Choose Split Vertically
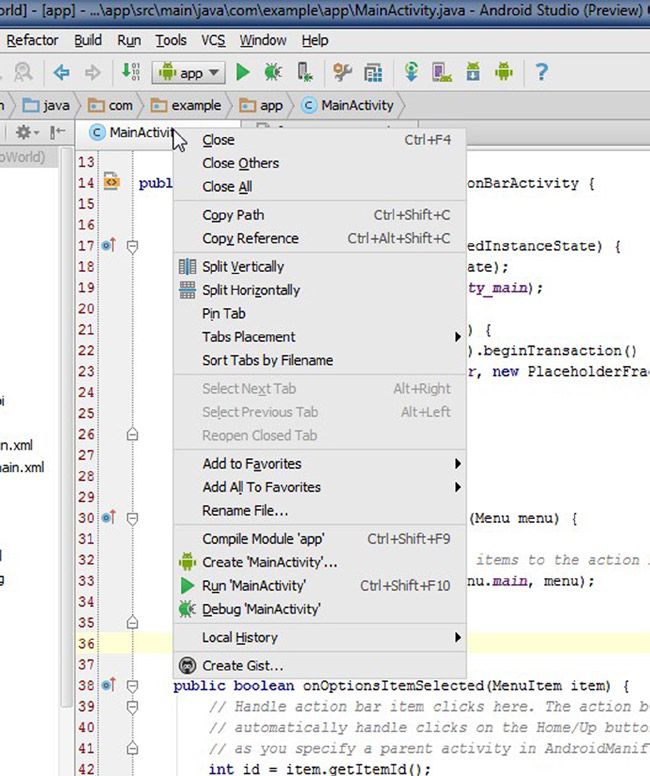This screenshot has width=650, height=776. click(x=320, y=267)
